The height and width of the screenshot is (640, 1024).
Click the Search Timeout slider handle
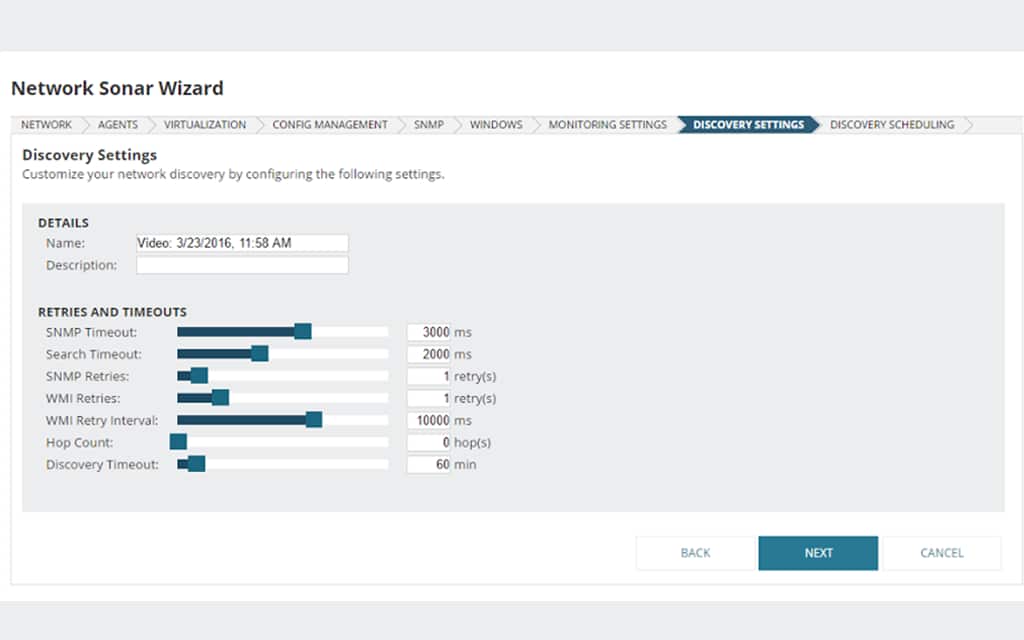tap(260, 353)
